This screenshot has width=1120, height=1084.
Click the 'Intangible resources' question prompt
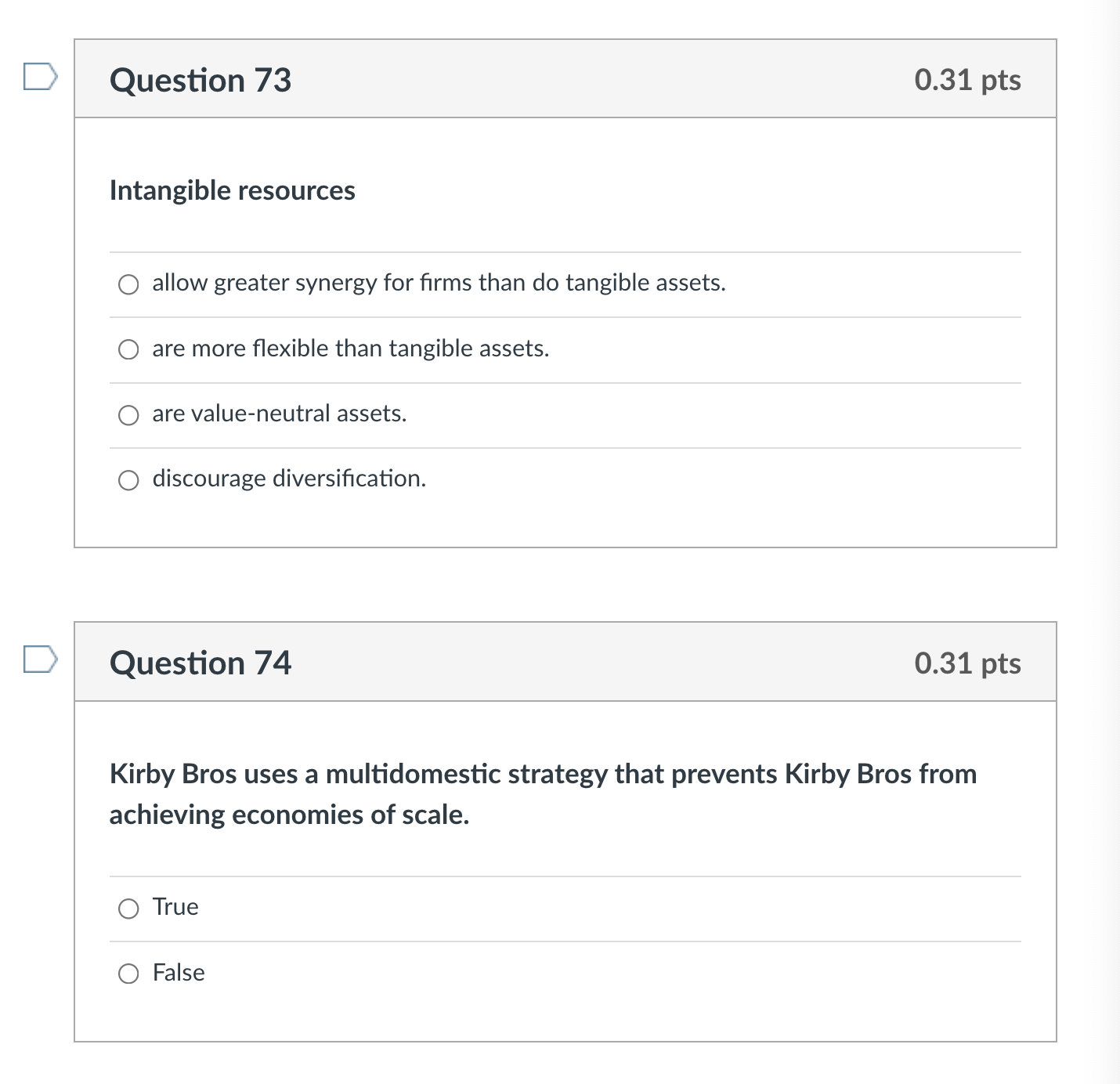232,190
